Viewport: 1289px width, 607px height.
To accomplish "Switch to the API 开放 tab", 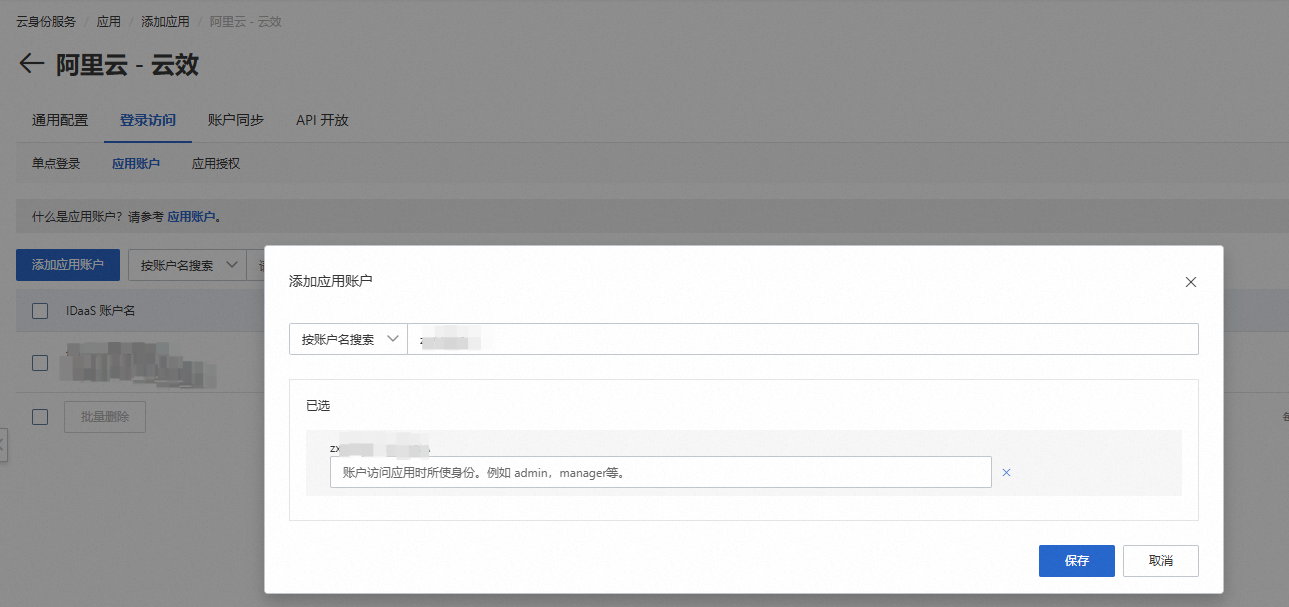I will (322, 120).
